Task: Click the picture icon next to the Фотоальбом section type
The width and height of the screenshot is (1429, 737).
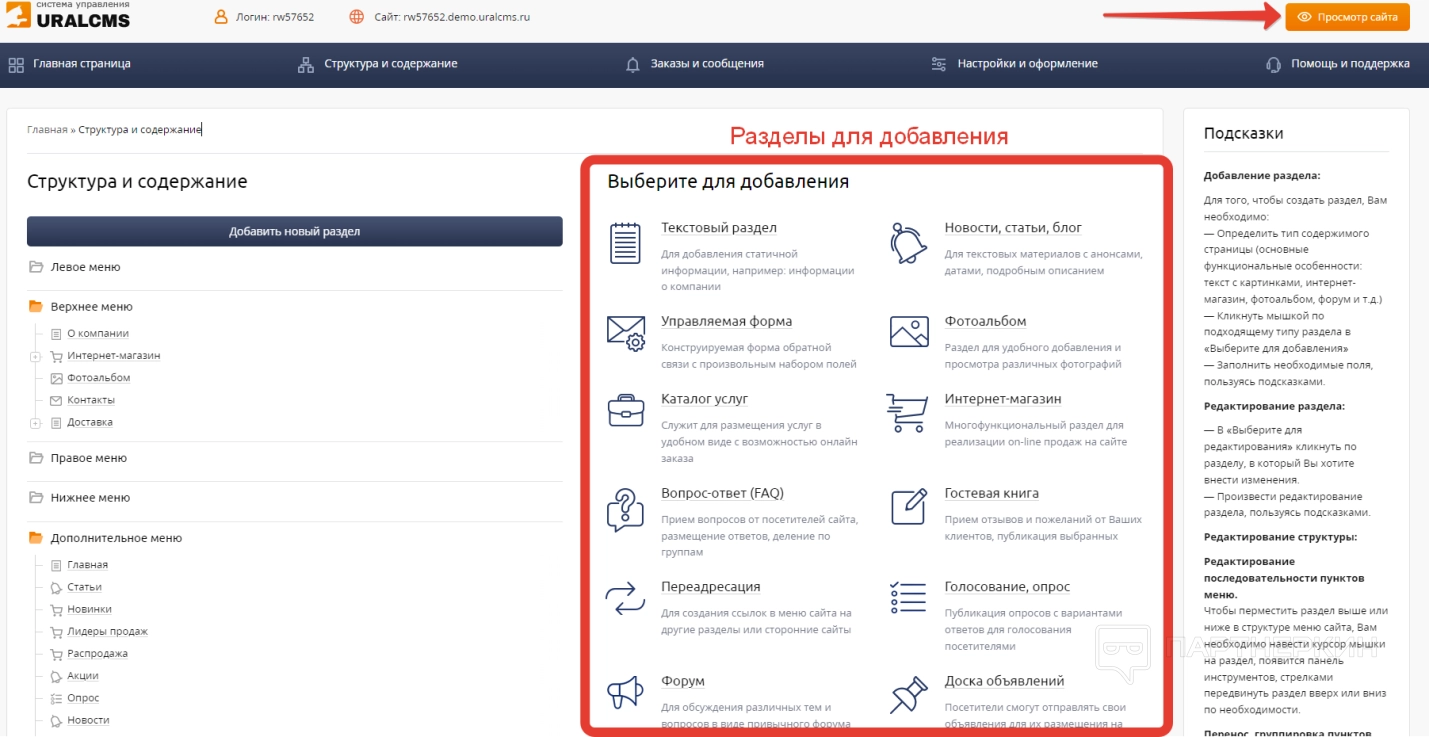Action: tap(909, 332)
